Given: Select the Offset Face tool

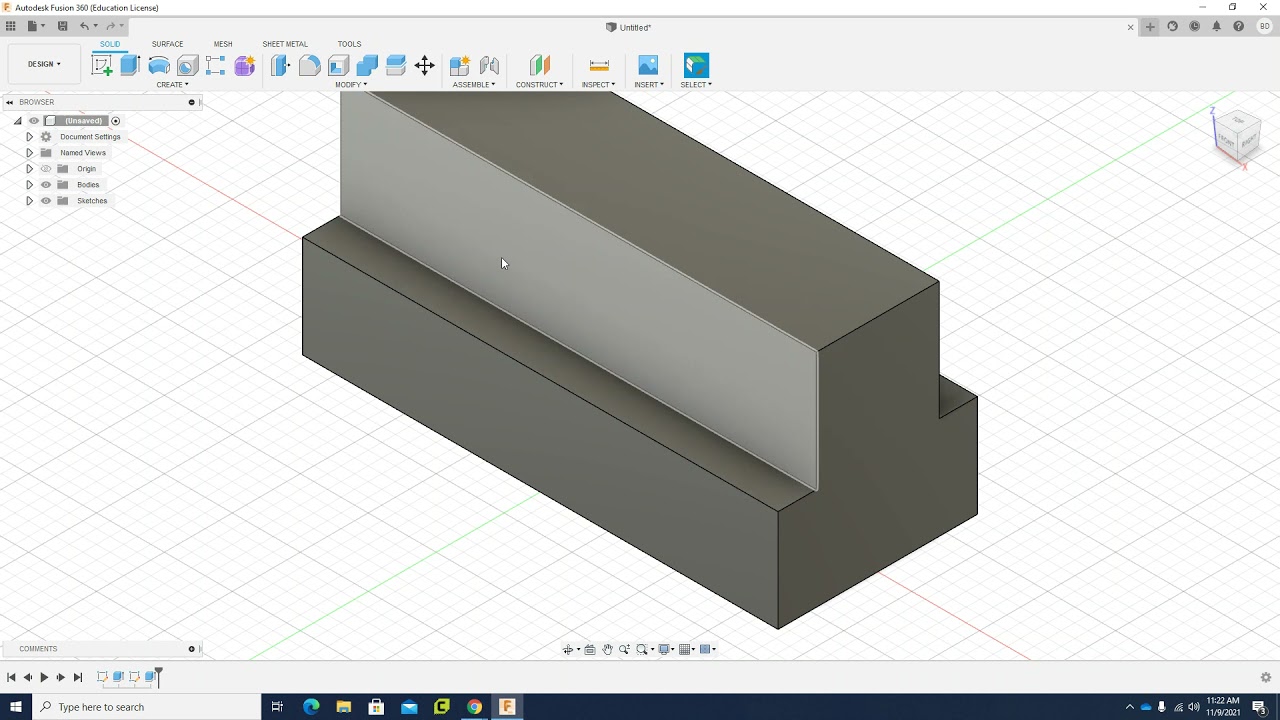Looking at the screenshot, I should pyautogui.click(x=396, y=66).
